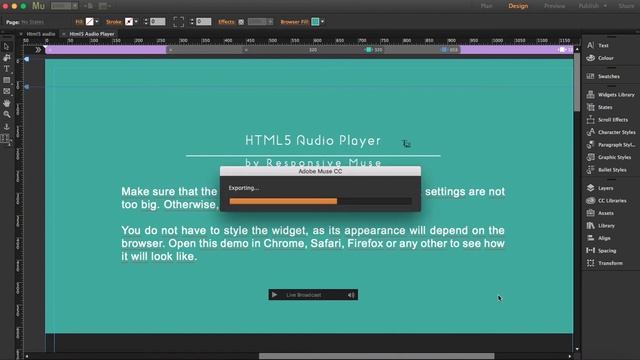Click the teal Browser Fill swatch
This screenshot has height=360, width=640.
click(x=315, y=22)
